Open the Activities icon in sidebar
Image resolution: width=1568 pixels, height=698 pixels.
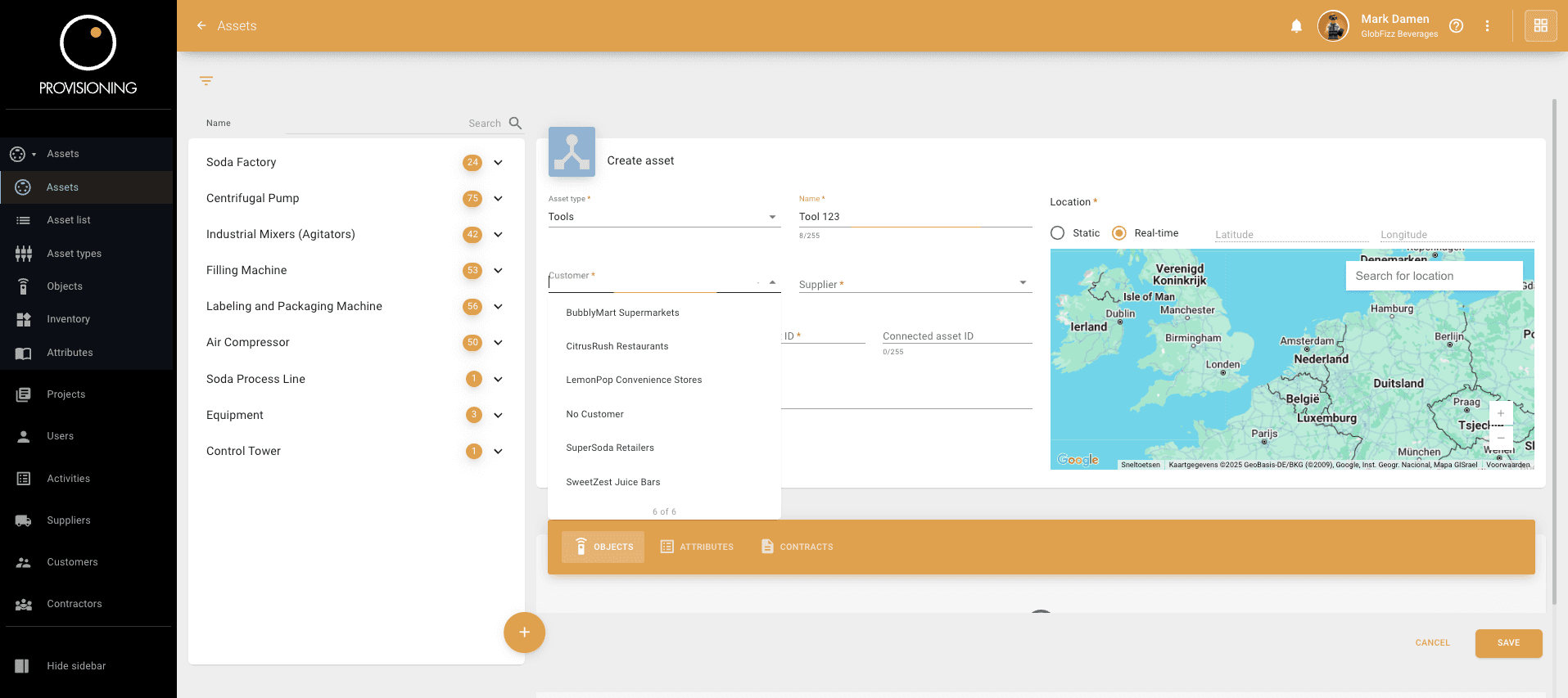(x=24, y=479)
